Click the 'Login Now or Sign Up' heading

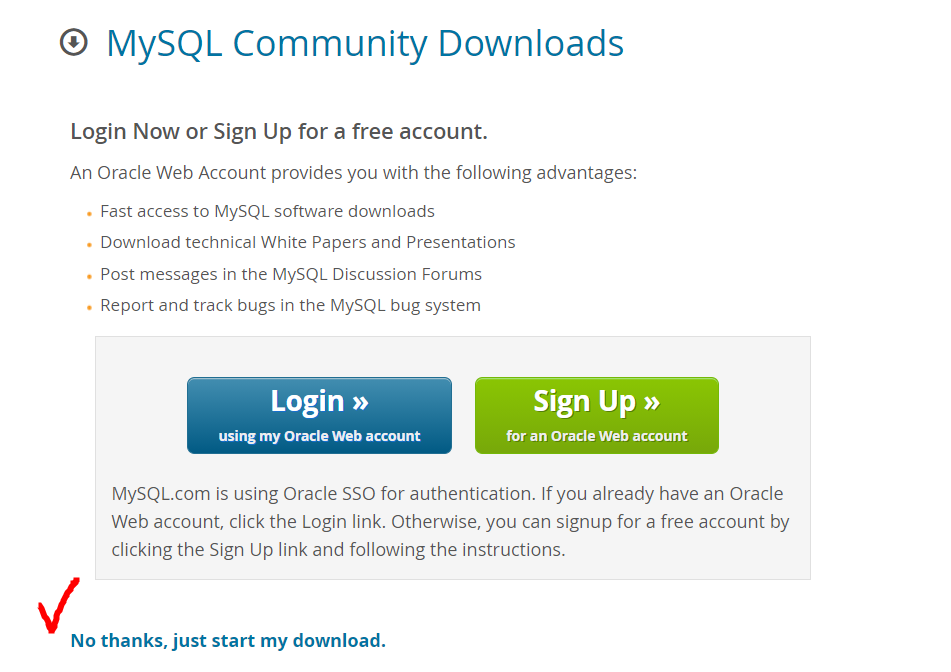click(x=279, y=132)
